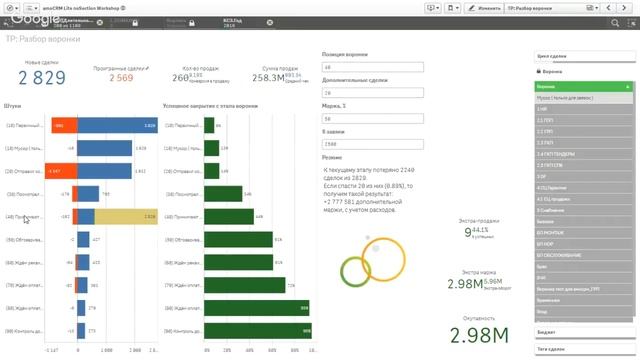This screenshot has height=360, width=640.
Task: Click the Изменить edit button
Action: coord(484,8)
